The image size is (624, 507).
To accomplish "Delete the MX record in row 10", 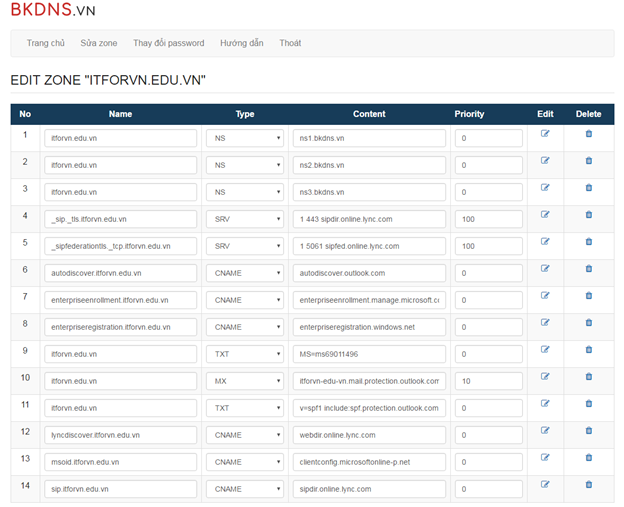I will (x=588, y=377).
